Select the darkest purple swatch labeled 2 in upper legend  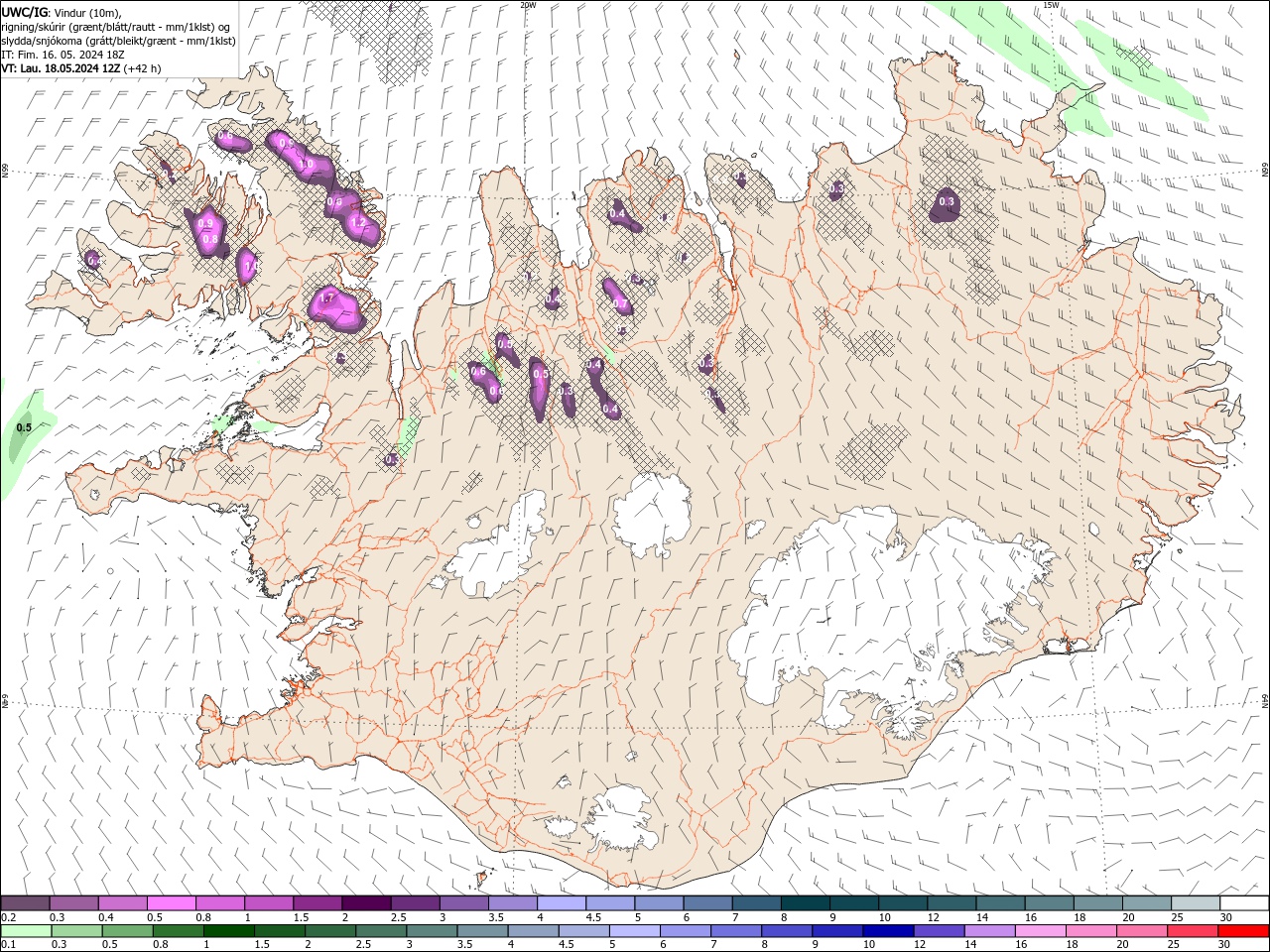click(x=366, y=902)
